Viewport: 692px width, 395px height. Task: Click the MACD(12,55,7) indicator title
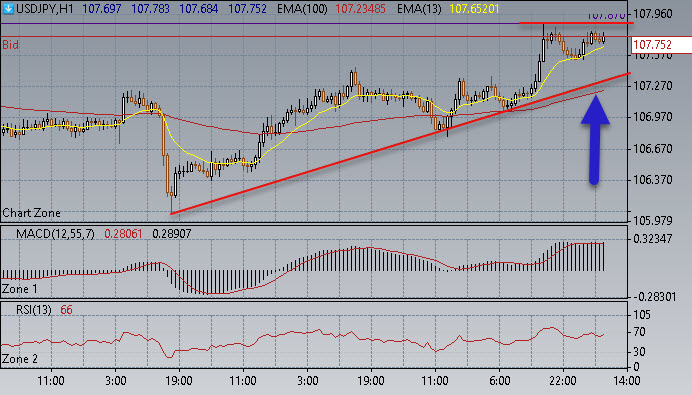tap(55, 234)
